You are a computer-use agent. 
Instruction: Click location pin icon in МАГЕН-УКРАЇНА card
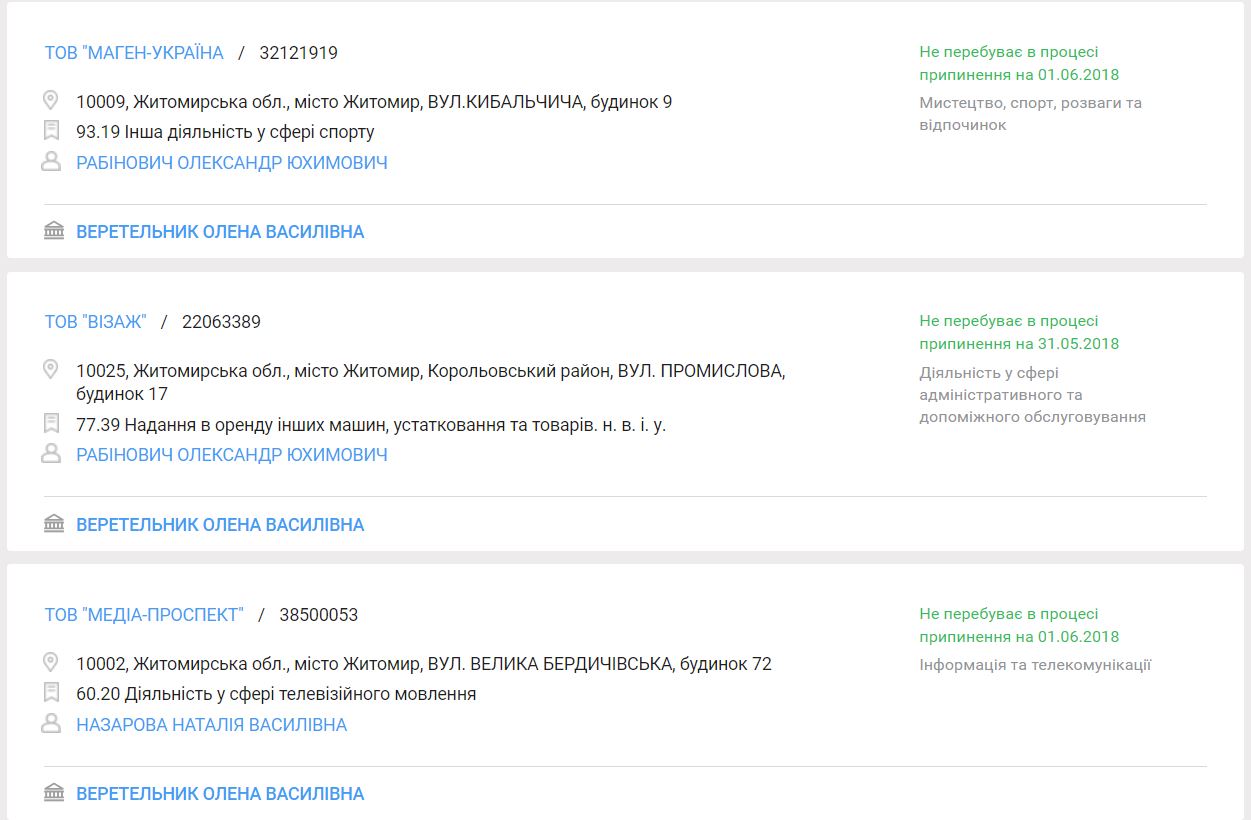(51, 100)
